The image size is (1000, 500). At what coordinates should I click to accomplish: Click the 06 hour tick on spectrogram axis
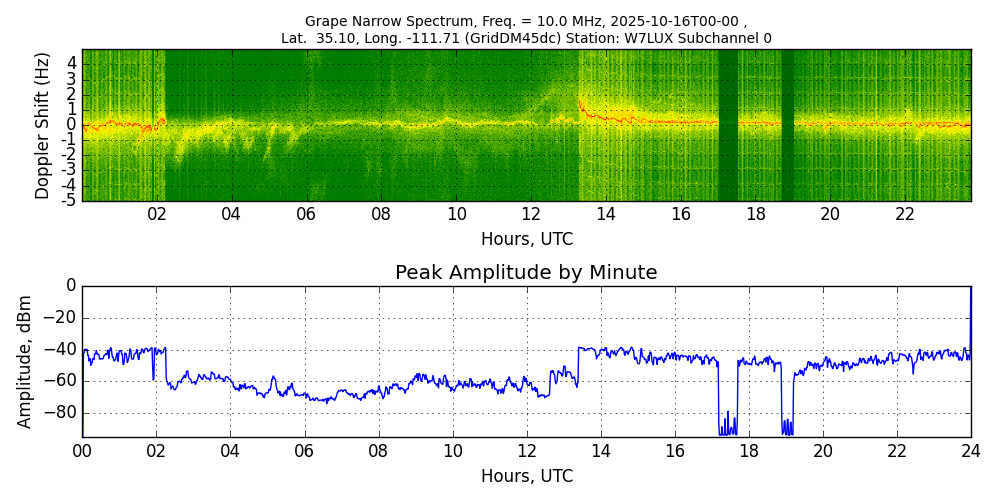(x=306, y=214)
